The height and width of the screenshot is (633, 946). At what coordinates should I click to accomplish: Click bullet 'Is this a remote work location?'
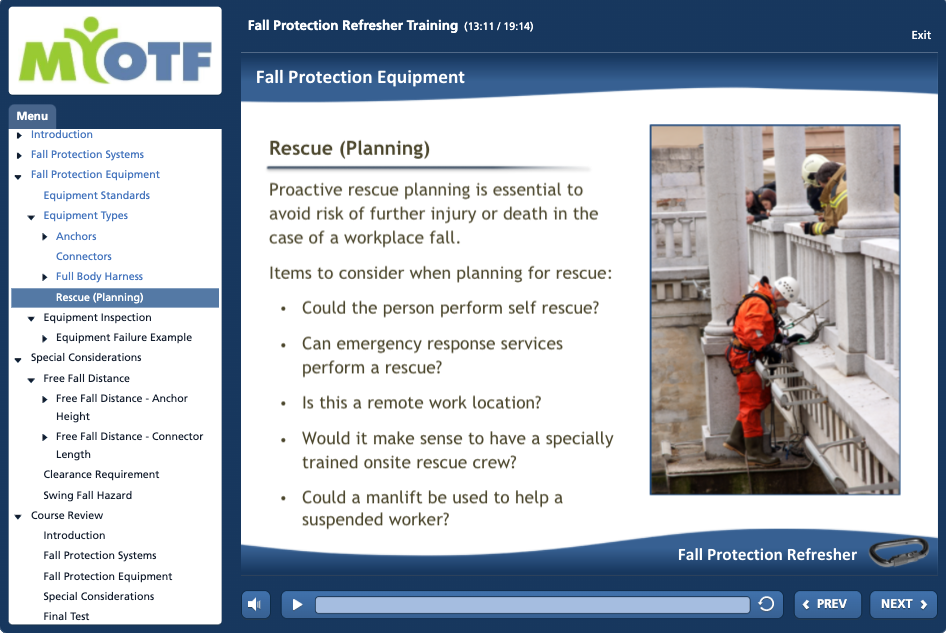(422, 402)
